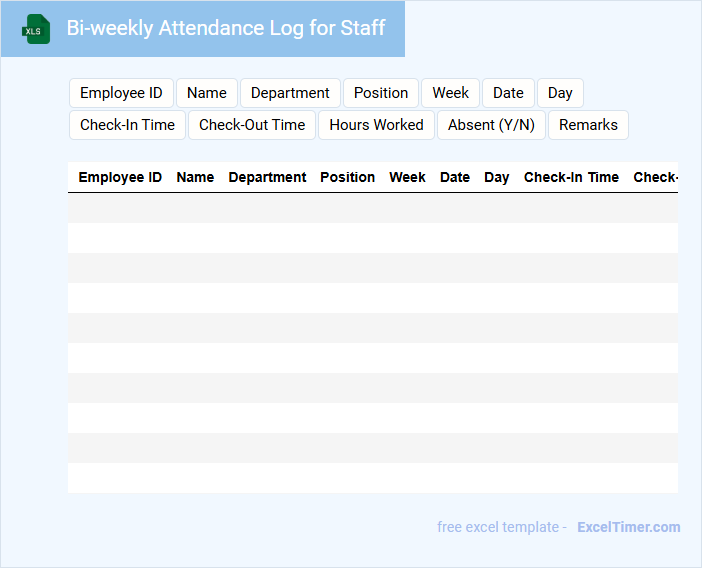Select the Remarks tag button

(x=588, y=125)
